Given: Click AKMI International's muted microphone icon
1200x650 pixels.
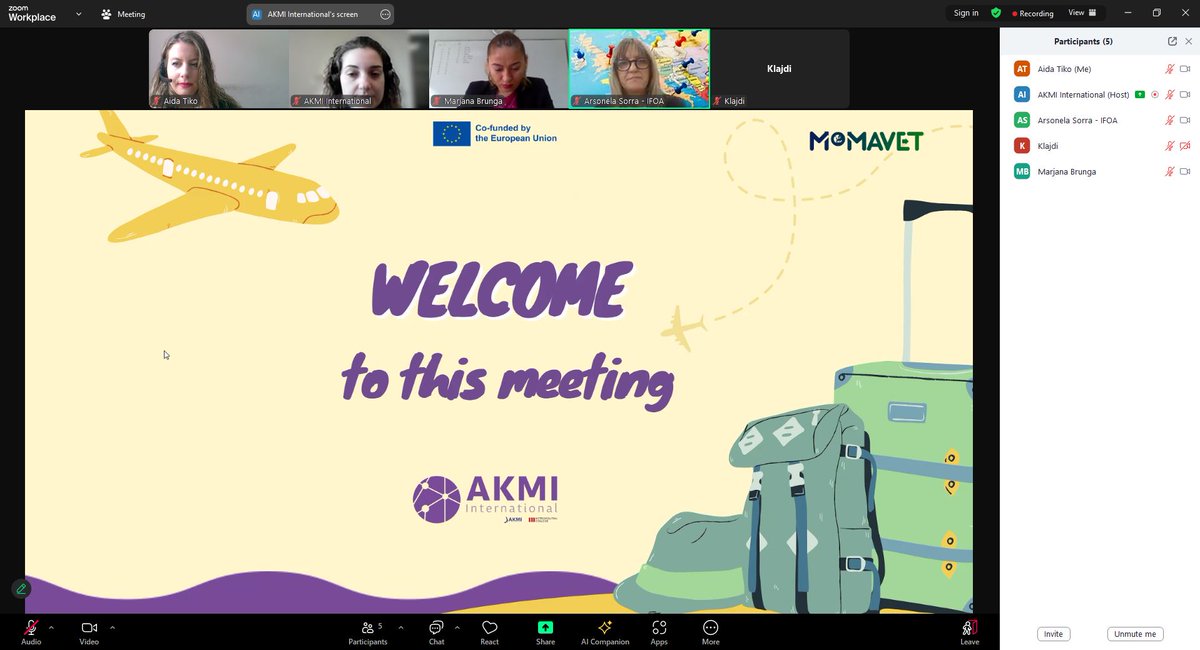Looking at the screenshot, I should (x=1170, y=94).
